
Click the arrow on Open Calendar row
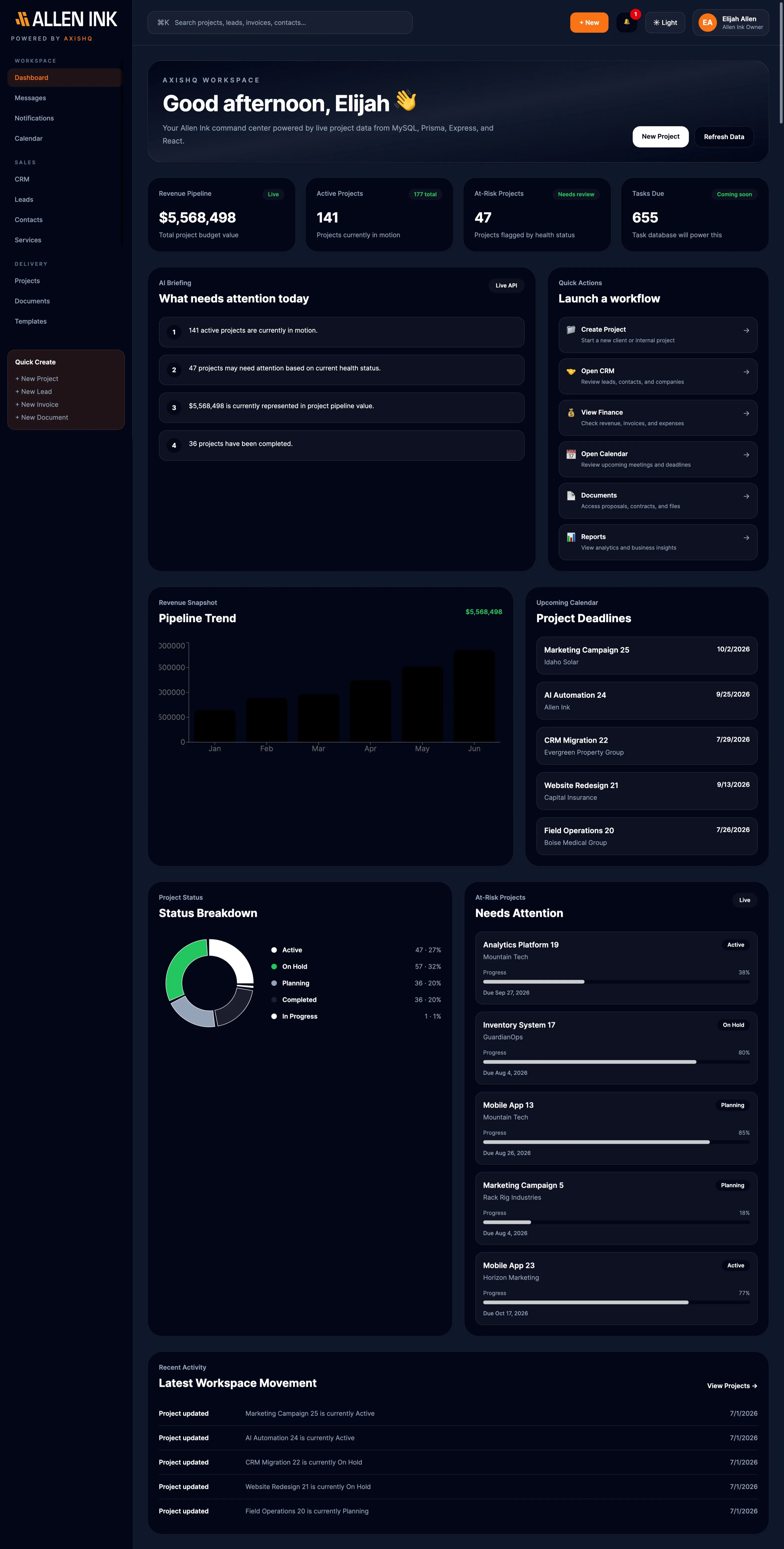pos(746,455)
